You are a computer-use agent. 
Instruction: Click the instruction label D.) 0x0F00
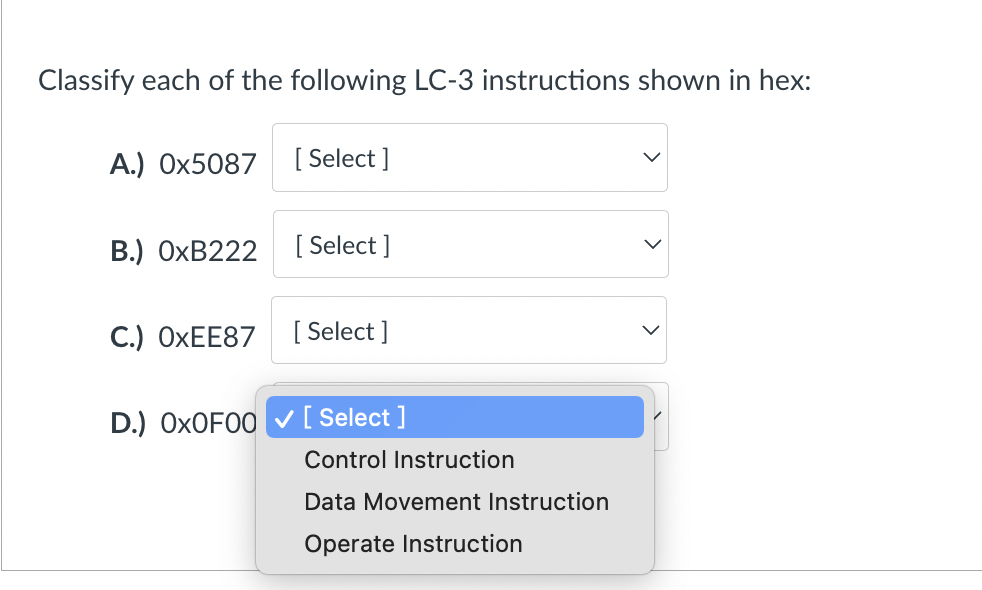pyautogui.click(x=183, y=423)
